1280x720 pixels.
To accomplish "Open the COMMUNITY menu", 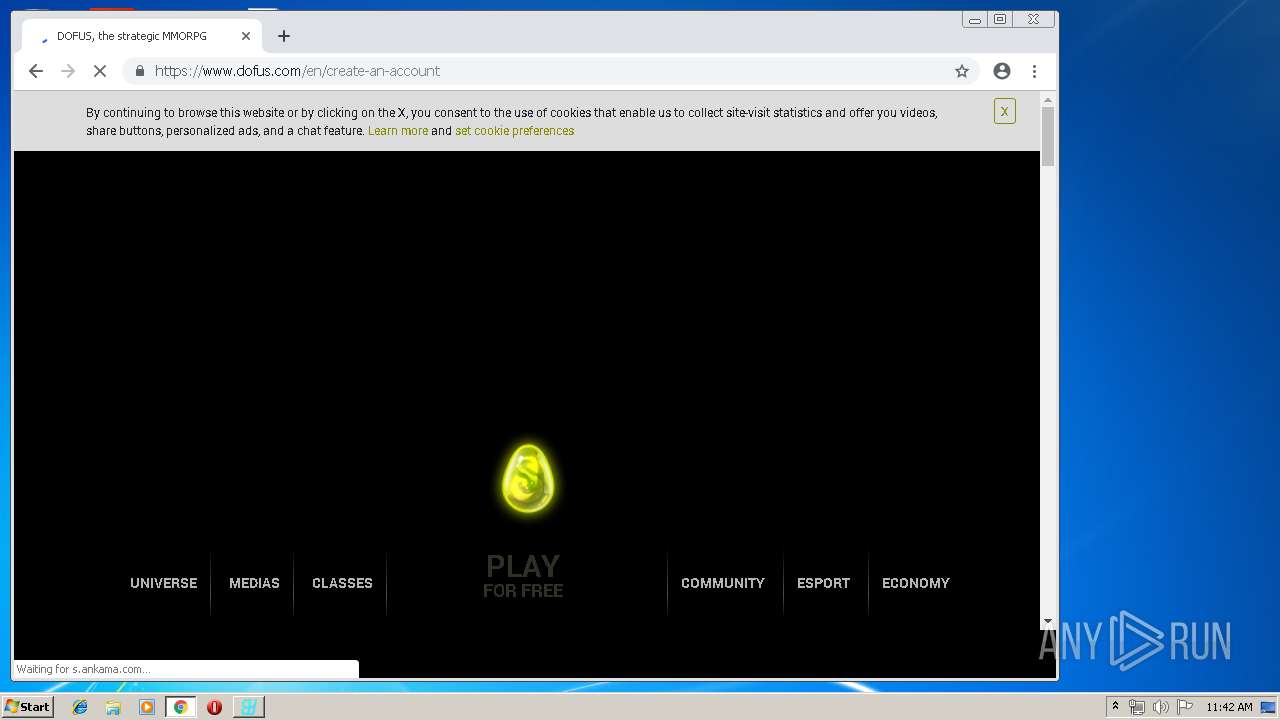I will pyautogui.click(x=723, y=583).
